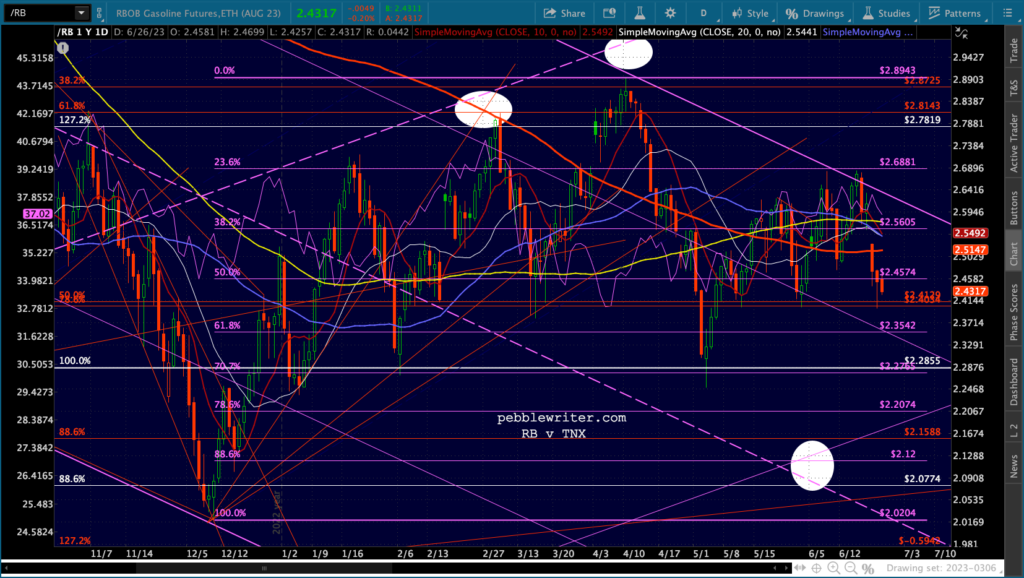The image size is (1024, 578).
Task: Click the zoom in magnifier icon
Action: pos(834,568)
